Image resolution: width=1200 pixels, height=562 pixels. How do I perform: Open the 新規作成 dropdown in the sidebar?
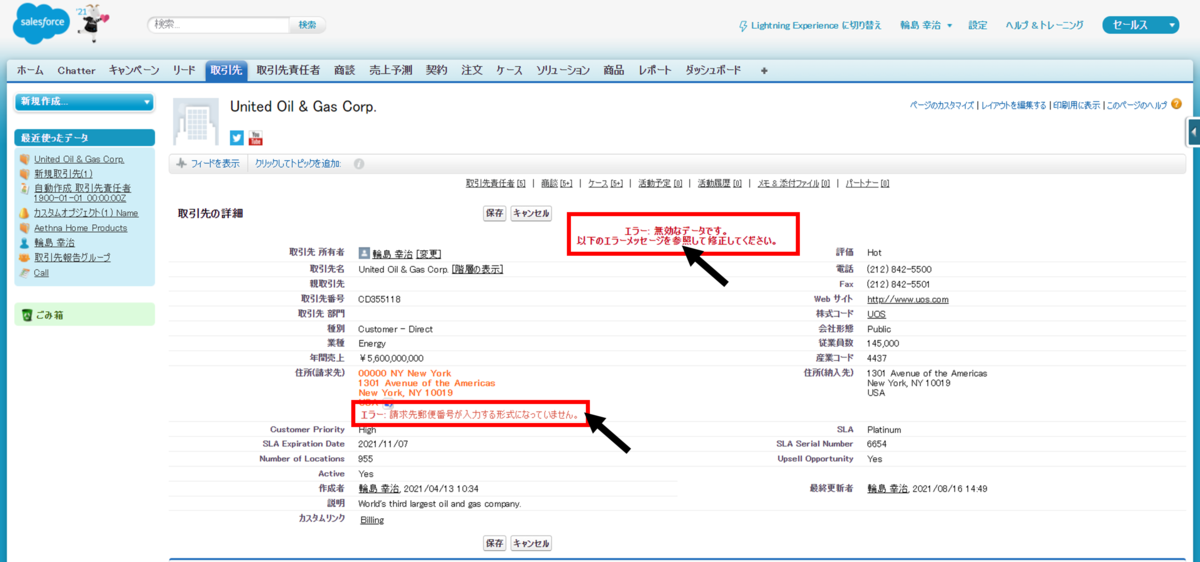click(x=85, y=101)
